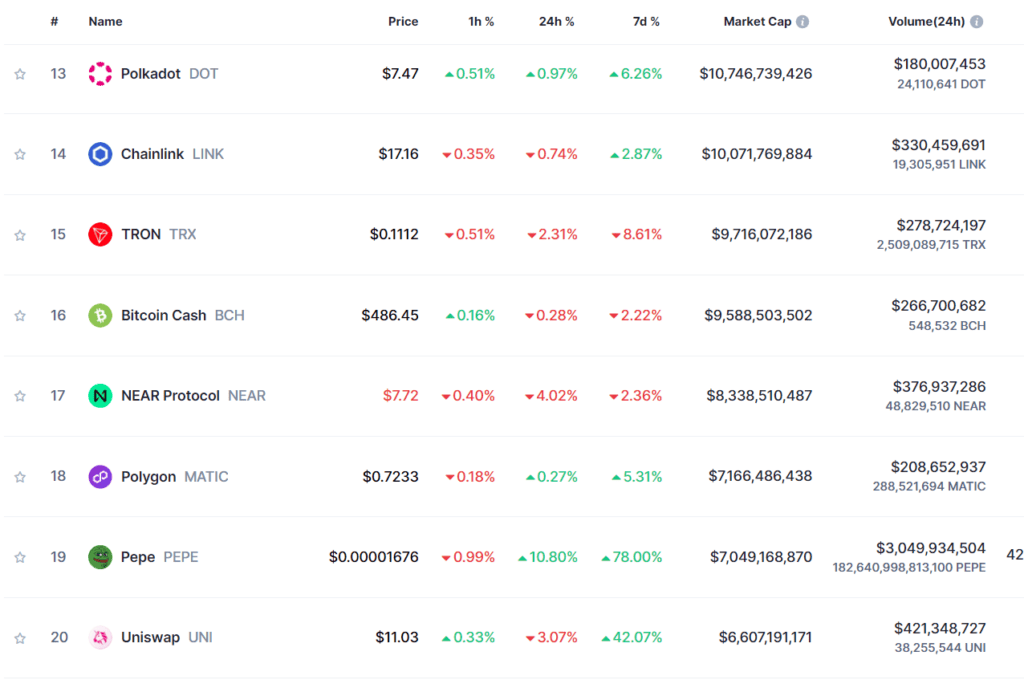Viewport: 1024px width, 684px height.
Task: Open the NEAR Protocol coin page link
Action: point(193,396)
